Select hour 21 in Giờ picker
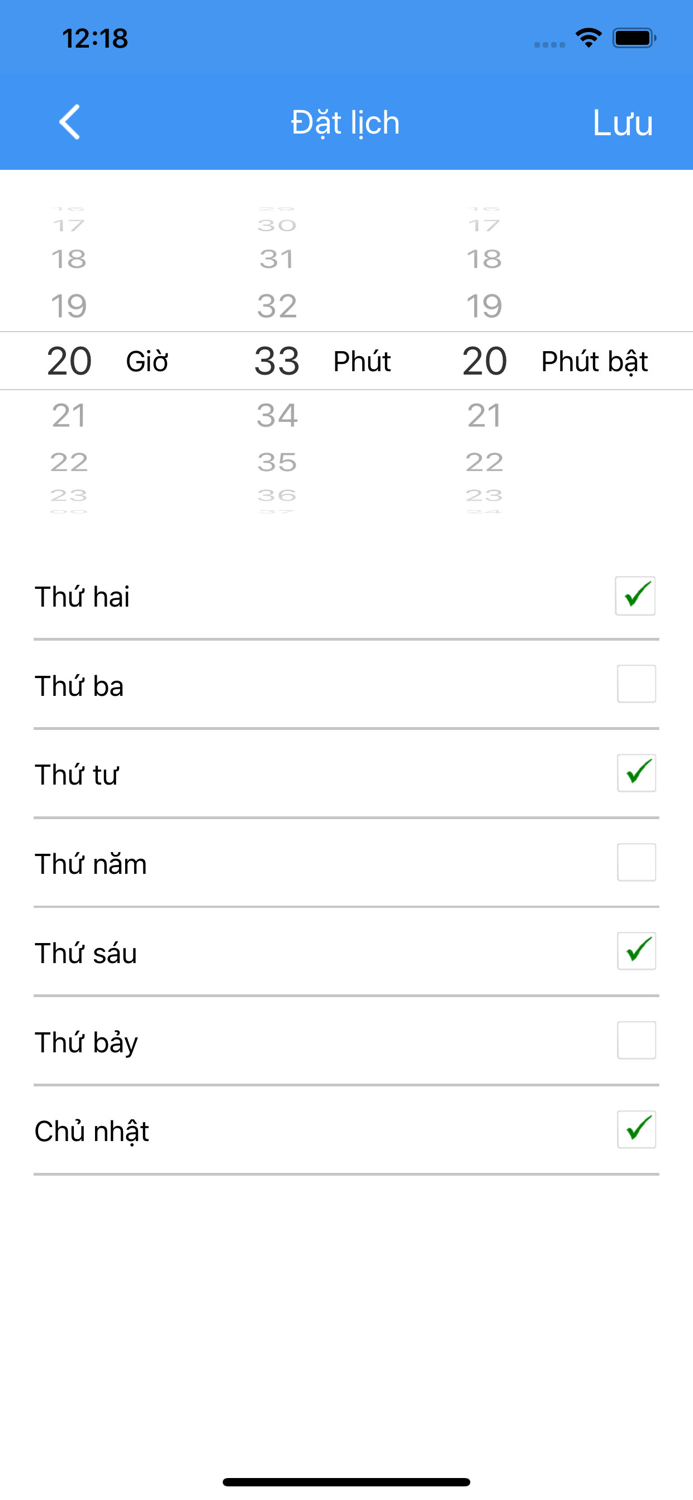The width and height of the screenshot is (693, 1500). pos(69,415)
